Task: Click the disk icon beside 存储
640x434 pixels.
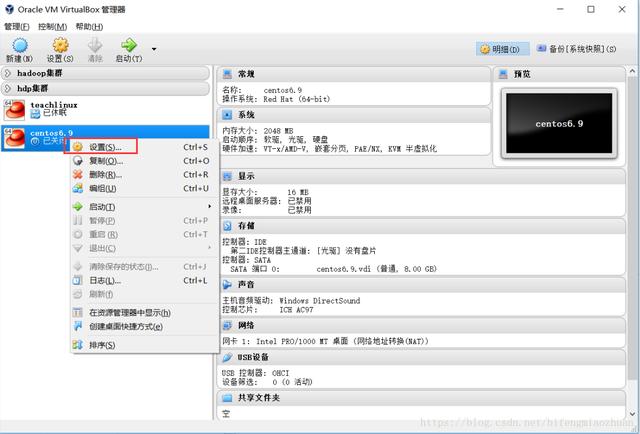Action: click(227, 226)
